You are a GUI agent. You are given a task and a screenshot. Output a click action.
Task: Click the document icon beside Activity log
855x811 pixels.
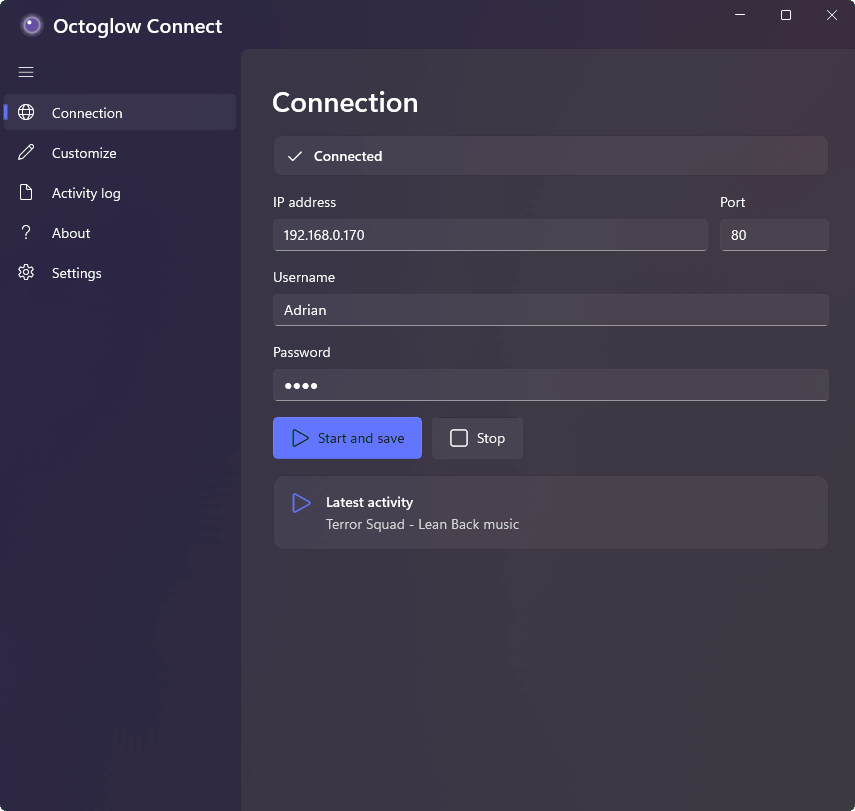[26, 193]
